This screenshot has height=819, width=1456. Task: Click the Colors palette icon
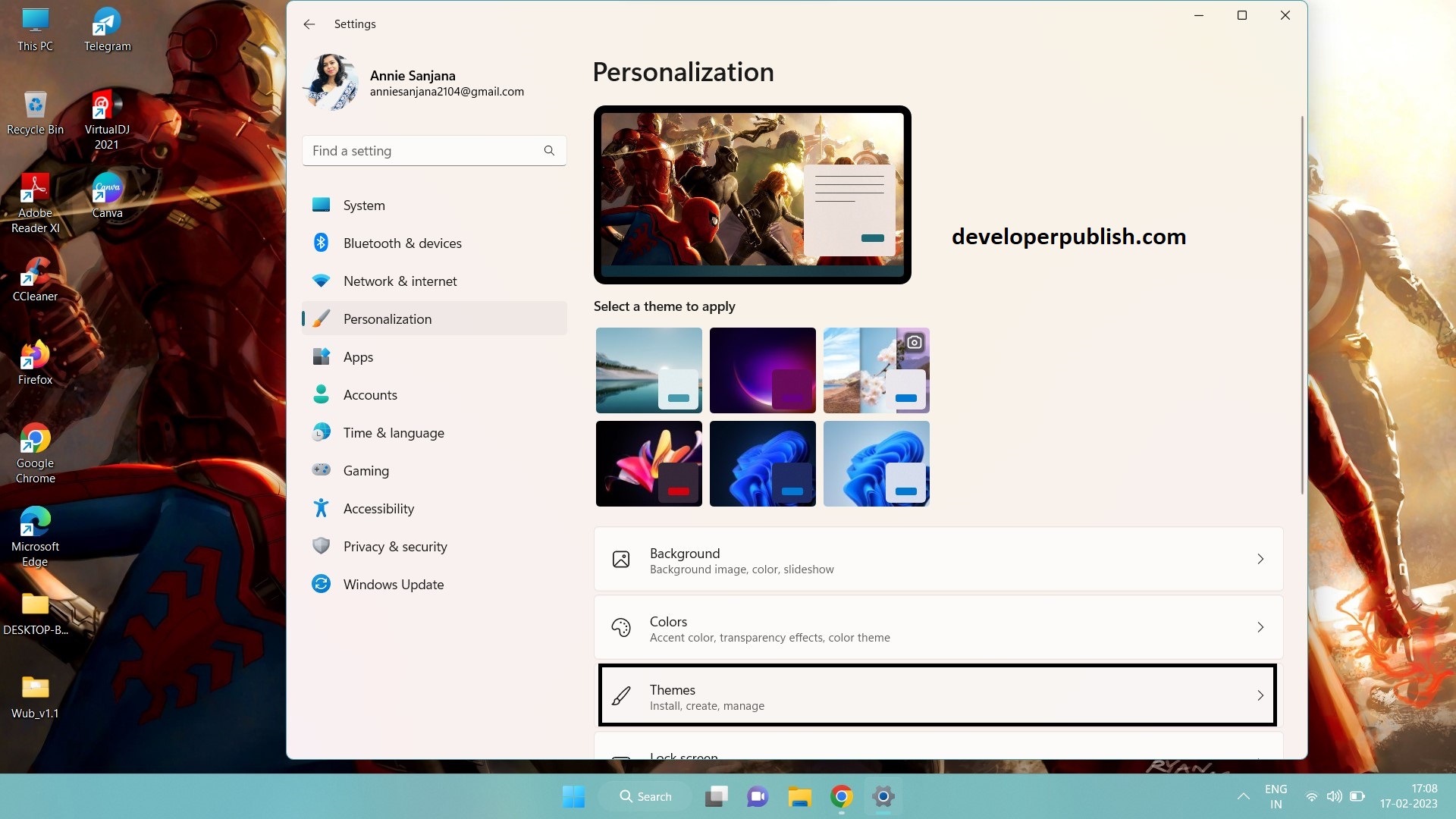622,627
